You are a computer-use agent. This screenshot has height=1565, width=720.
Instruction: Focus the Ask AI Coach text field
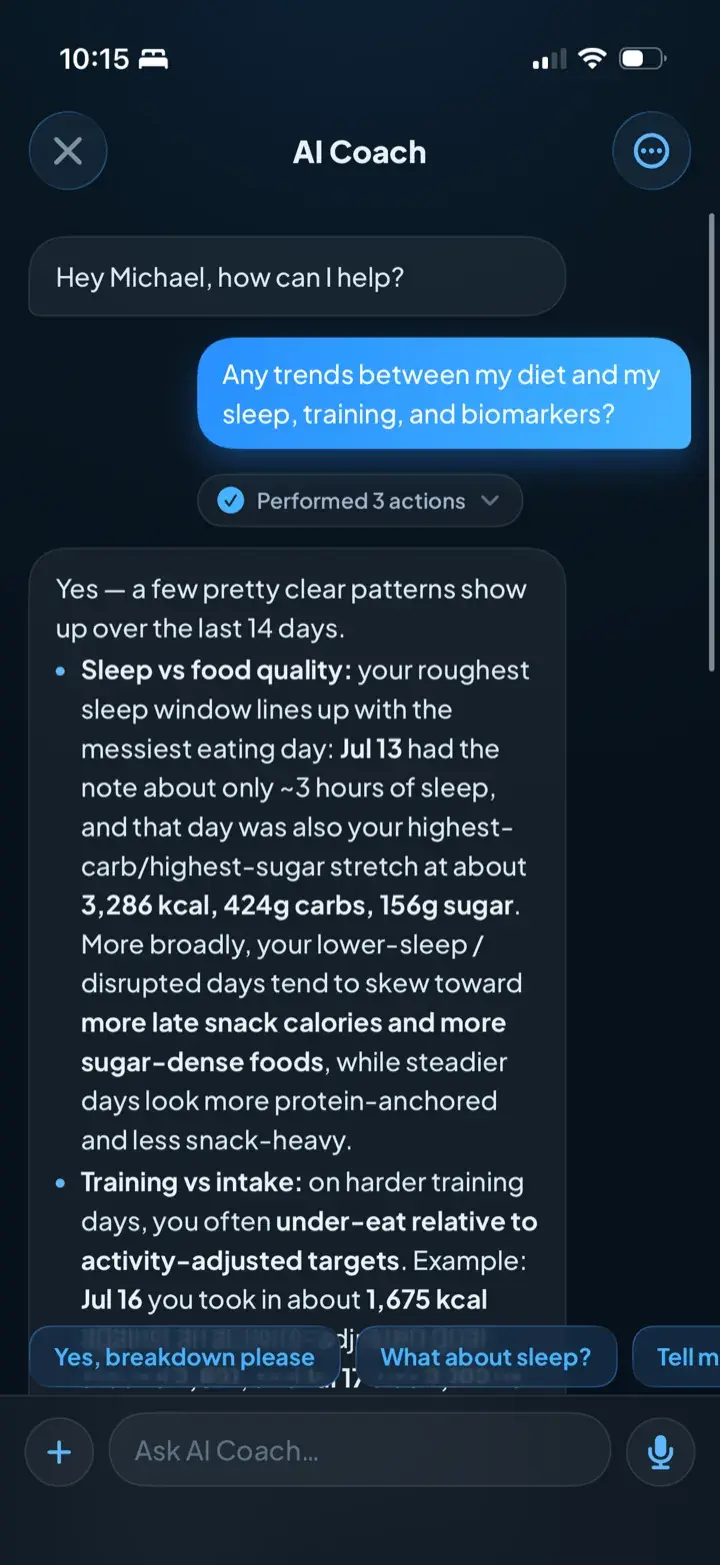coord(359,1450)
